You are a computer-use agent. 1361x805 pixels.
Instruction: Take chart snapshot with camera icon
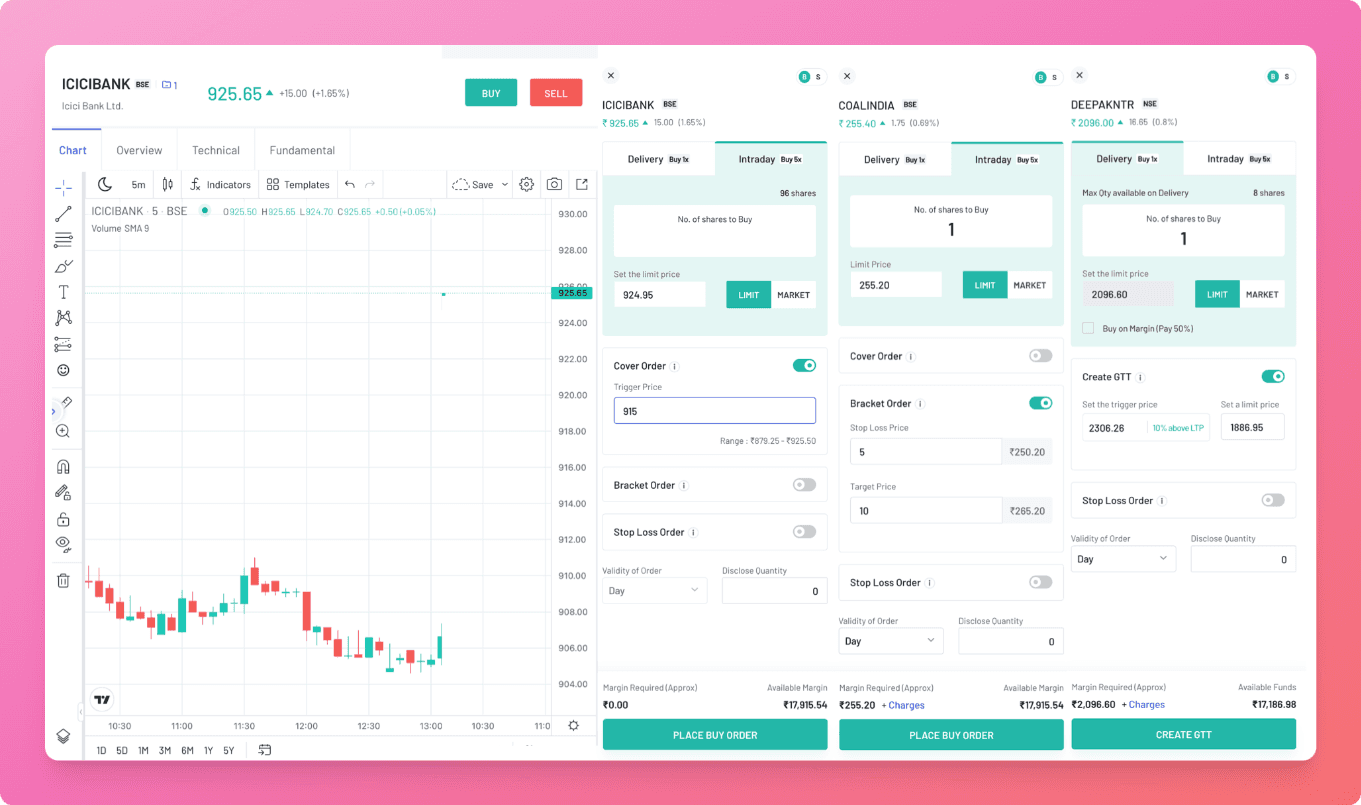(x=554, y=184)
